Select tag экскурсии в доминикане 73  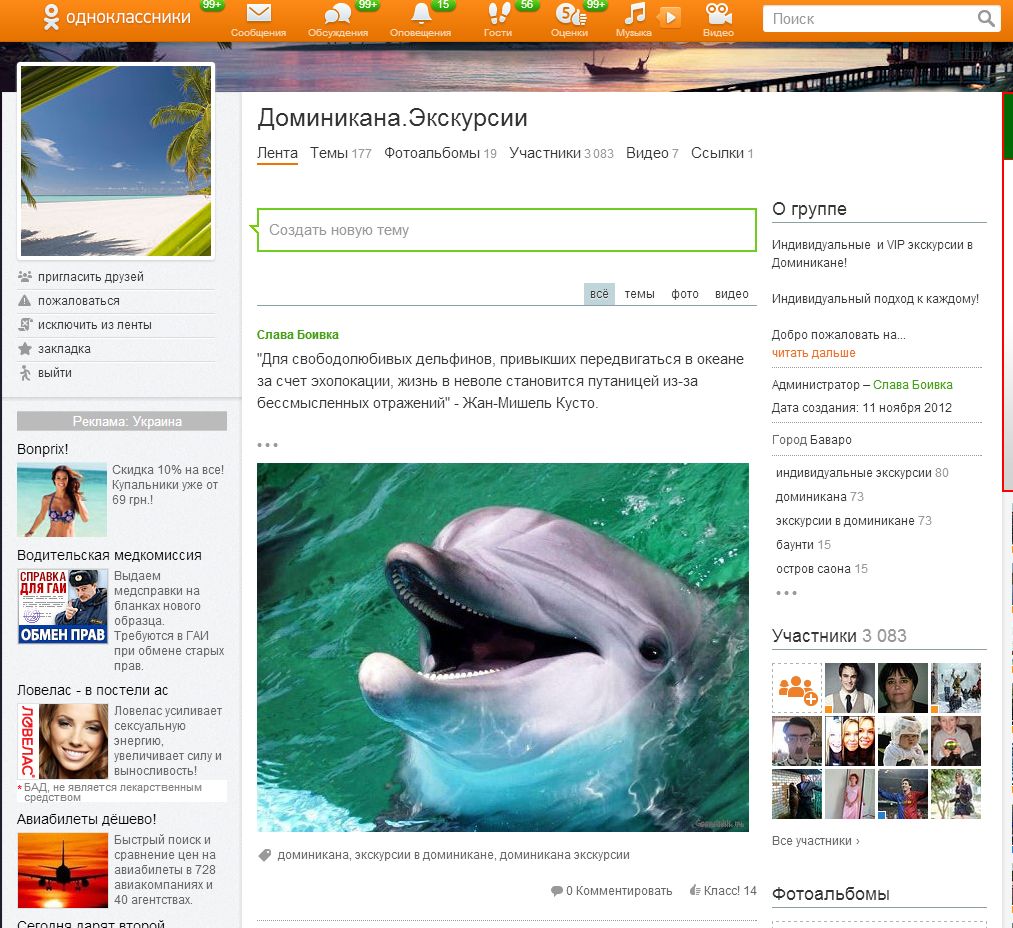pyautogui.click(x=853, y=521)
